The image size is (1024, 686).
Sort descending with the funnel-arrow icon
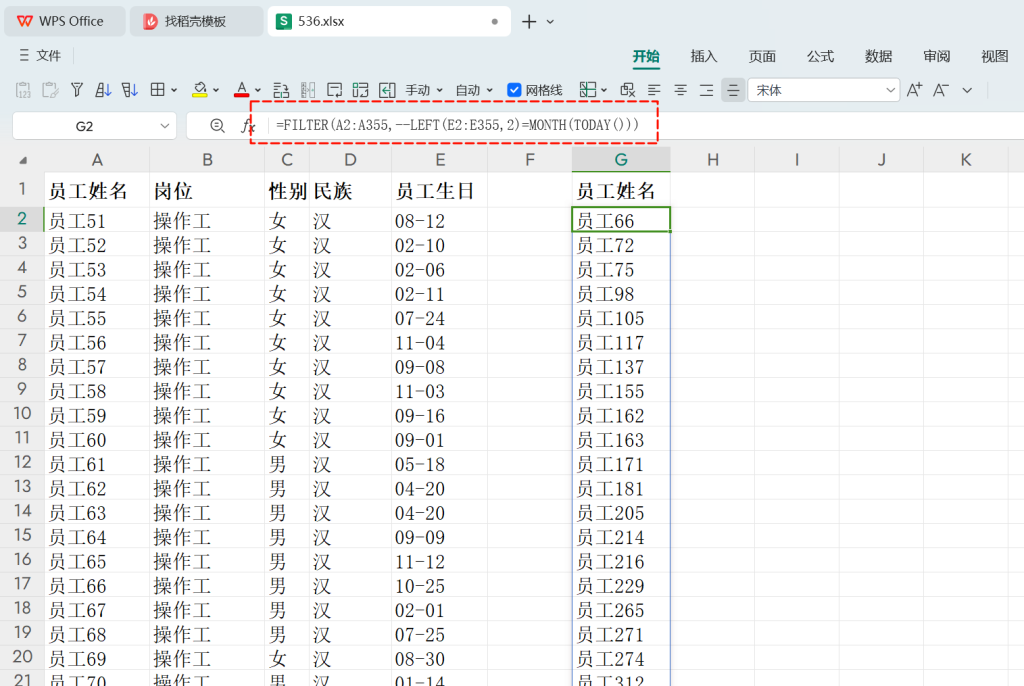click(129, 90)
